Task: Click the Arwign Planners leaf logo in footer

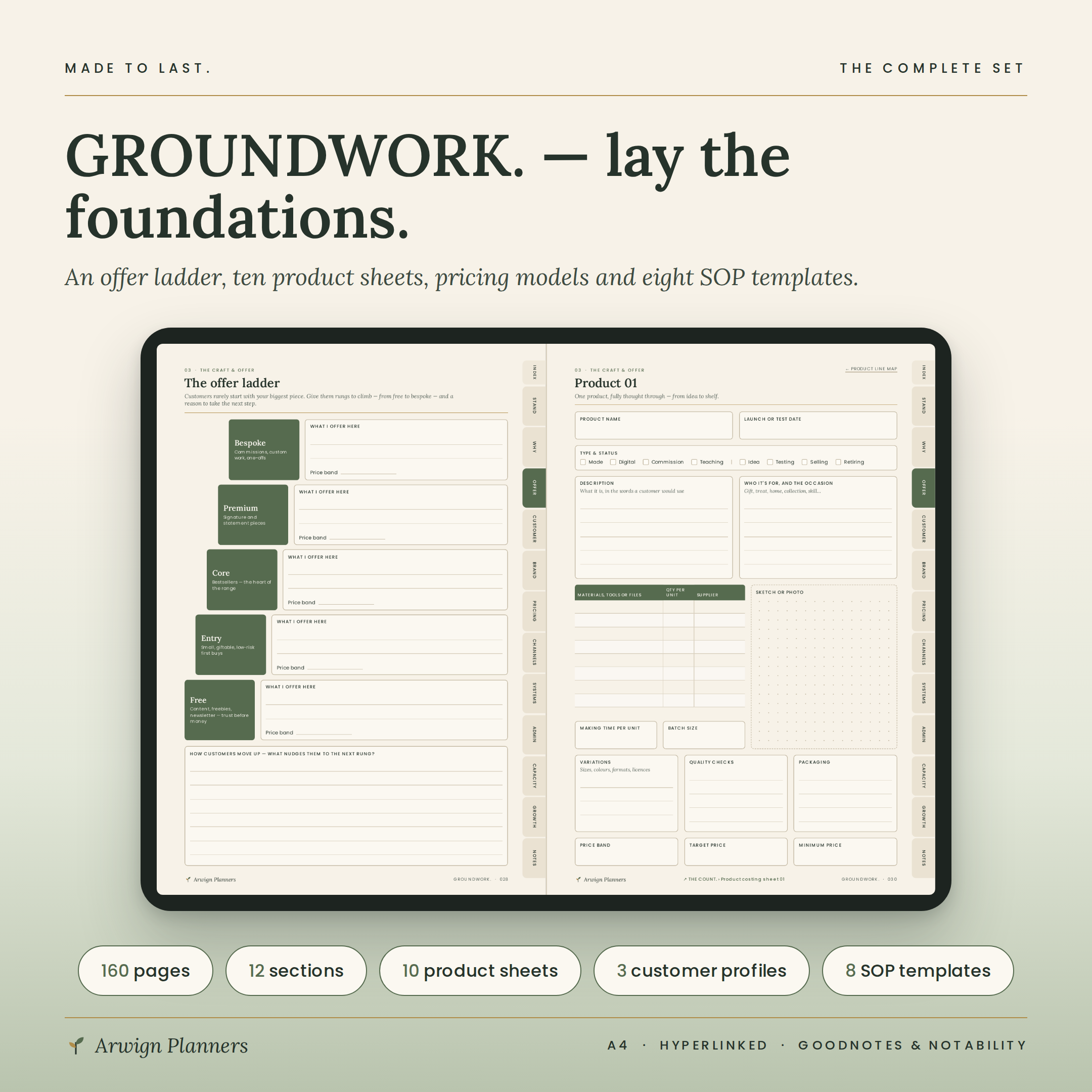Action: point(76,1045)
